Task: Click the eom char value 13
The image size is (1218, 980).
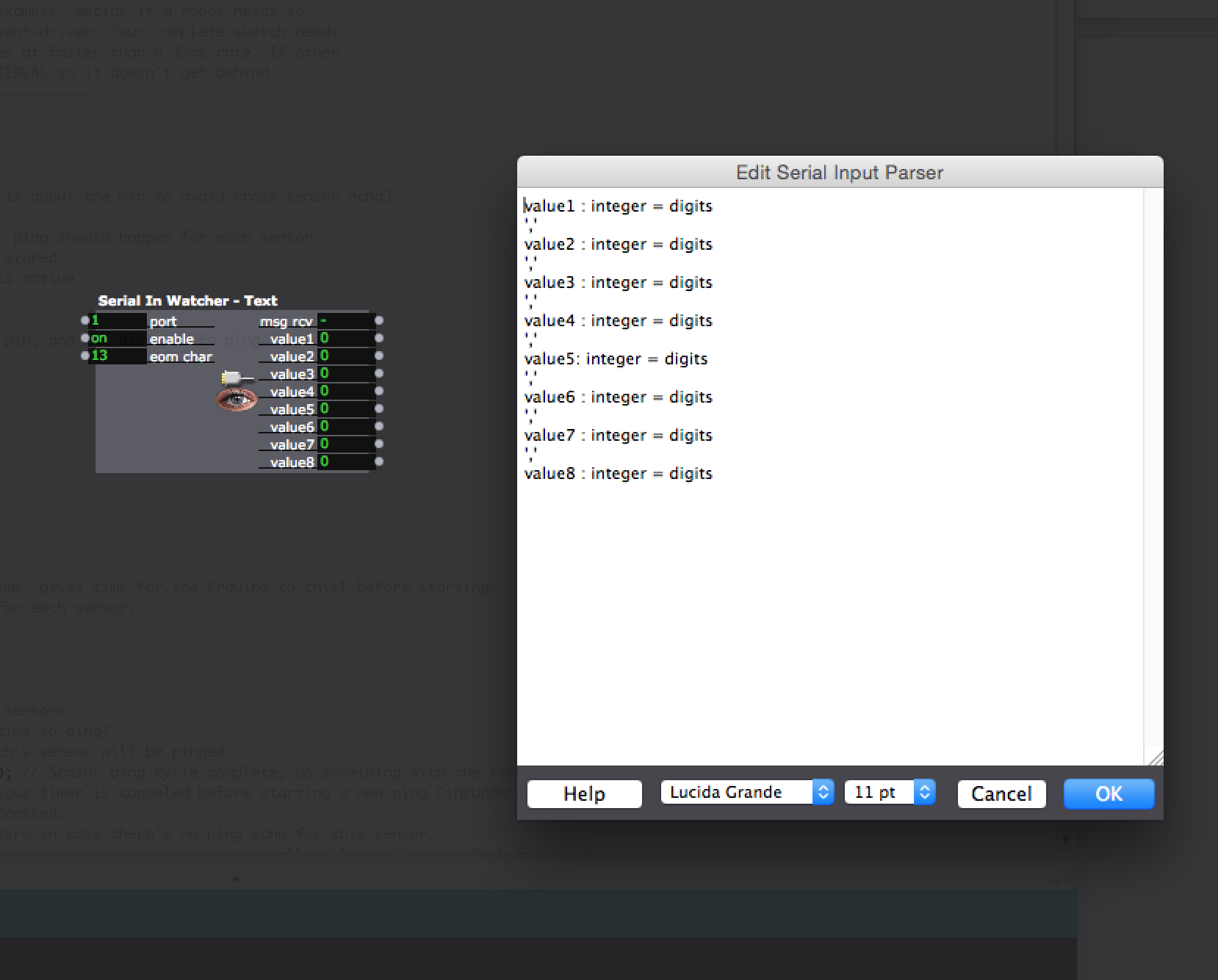Action: point(118,356)
